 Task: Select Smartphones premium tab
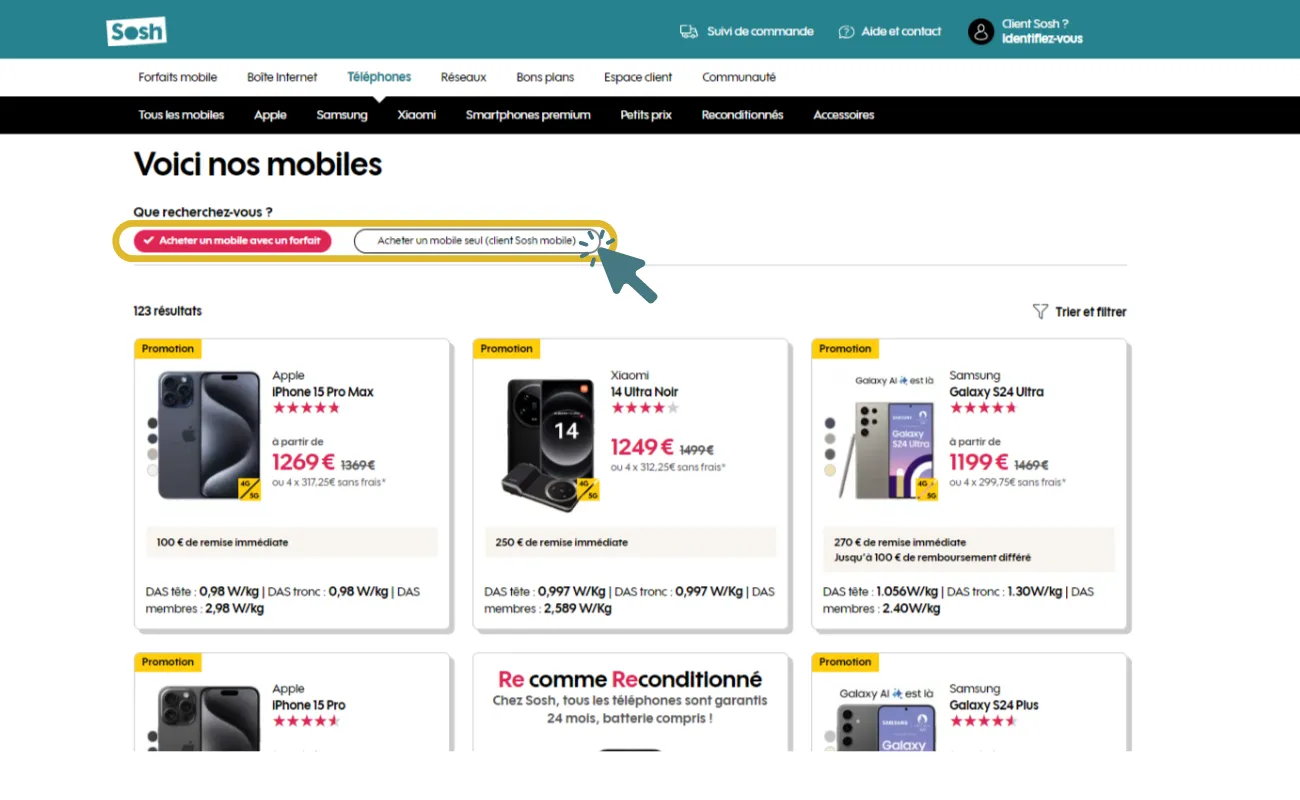click(528, 115)
